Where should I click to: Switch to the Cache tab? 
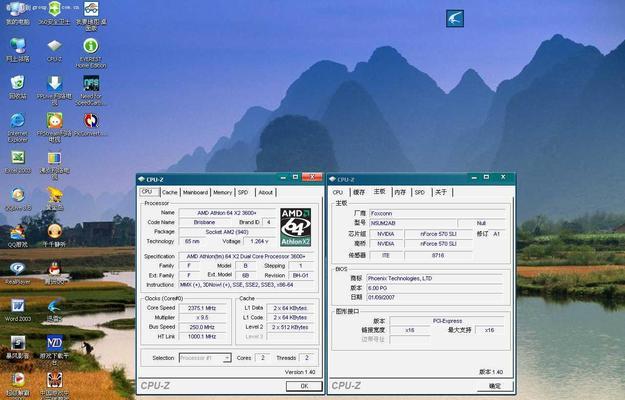(170, 192)
